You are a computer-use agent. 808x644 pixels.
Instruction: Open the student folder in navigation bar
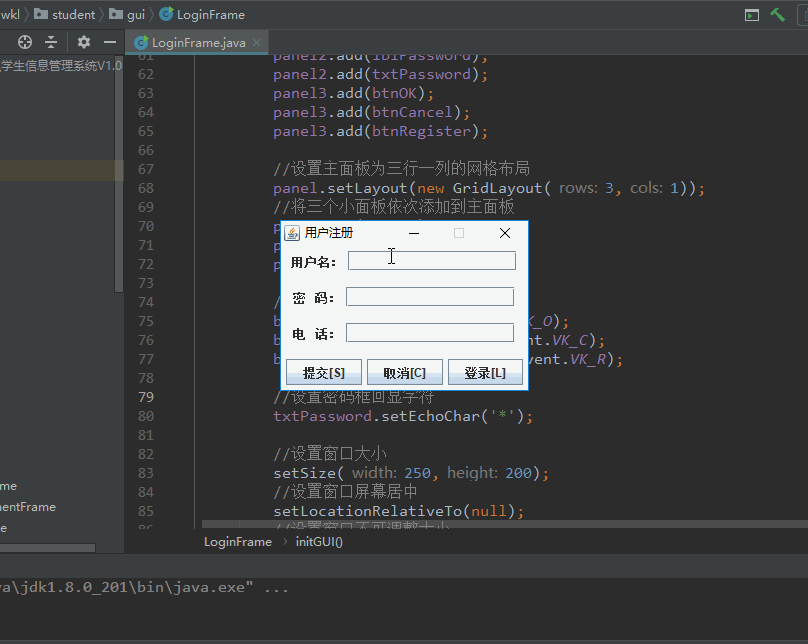[64, 14]
